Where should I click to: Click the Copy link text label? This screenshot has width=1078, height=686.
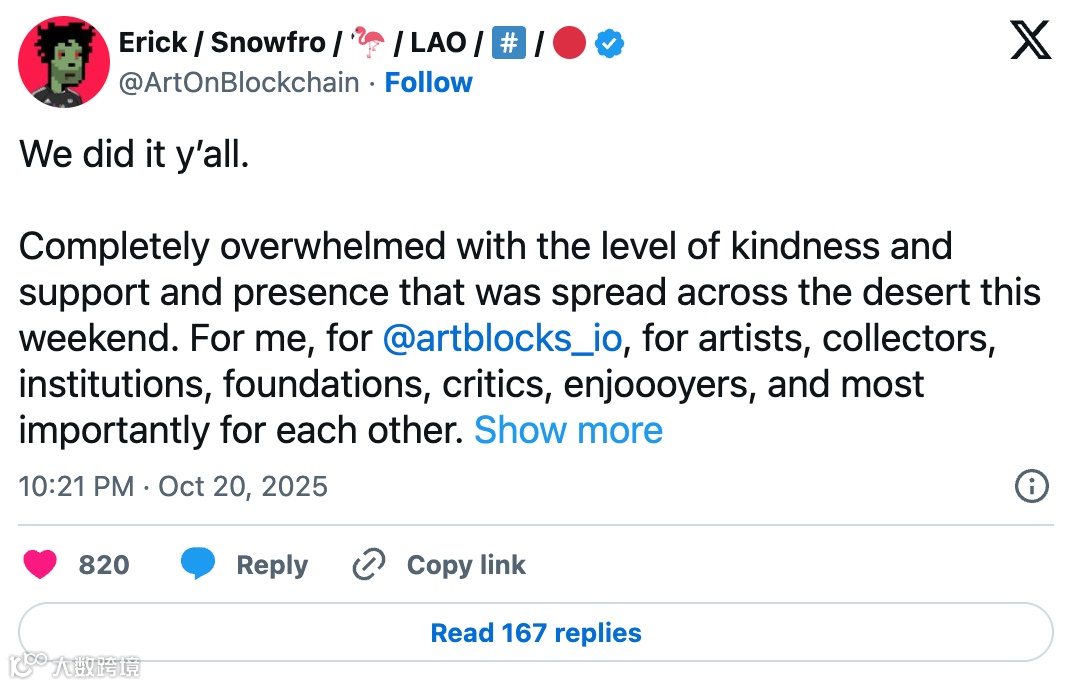[466, 565]
